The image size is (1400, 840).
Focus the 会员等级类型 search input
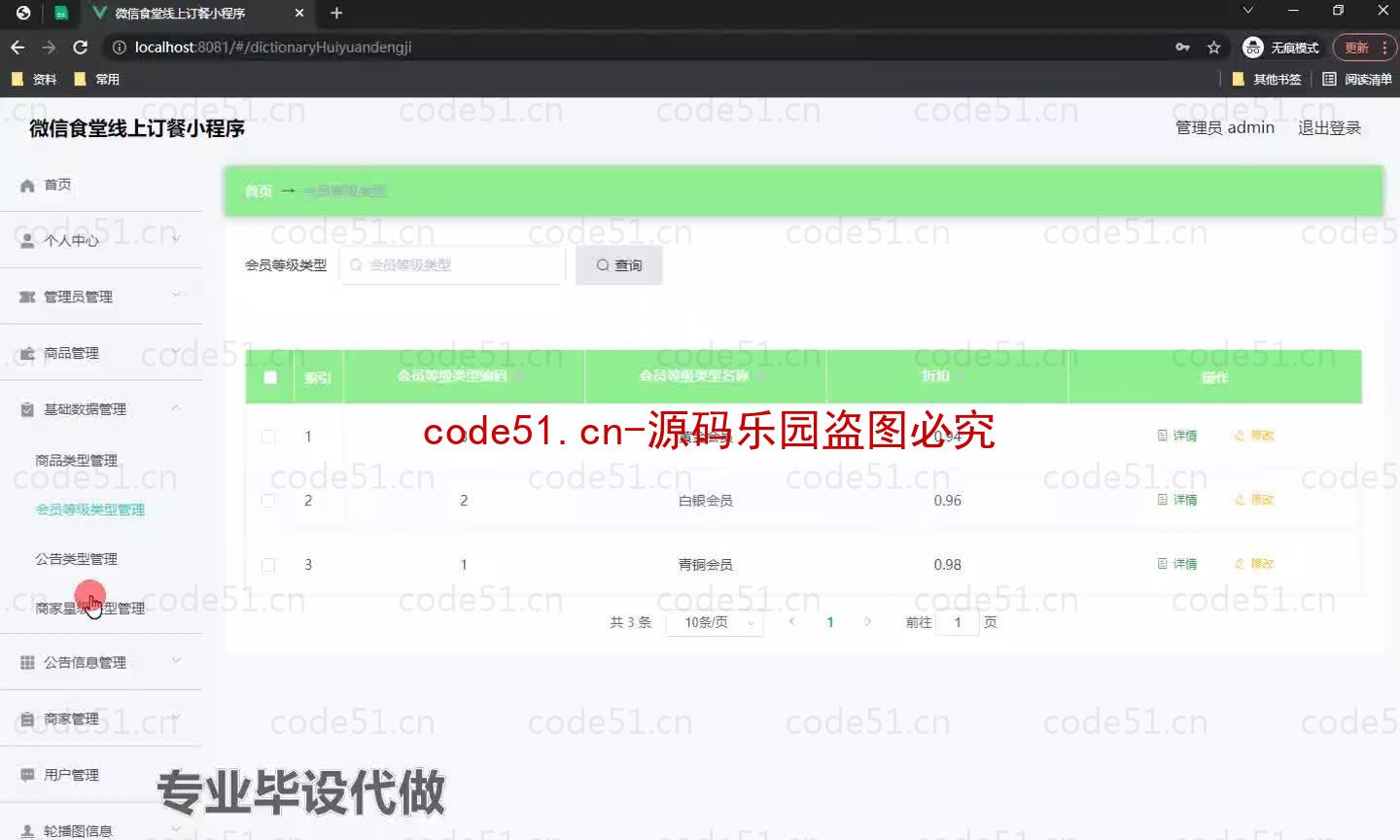coord(452,265)
